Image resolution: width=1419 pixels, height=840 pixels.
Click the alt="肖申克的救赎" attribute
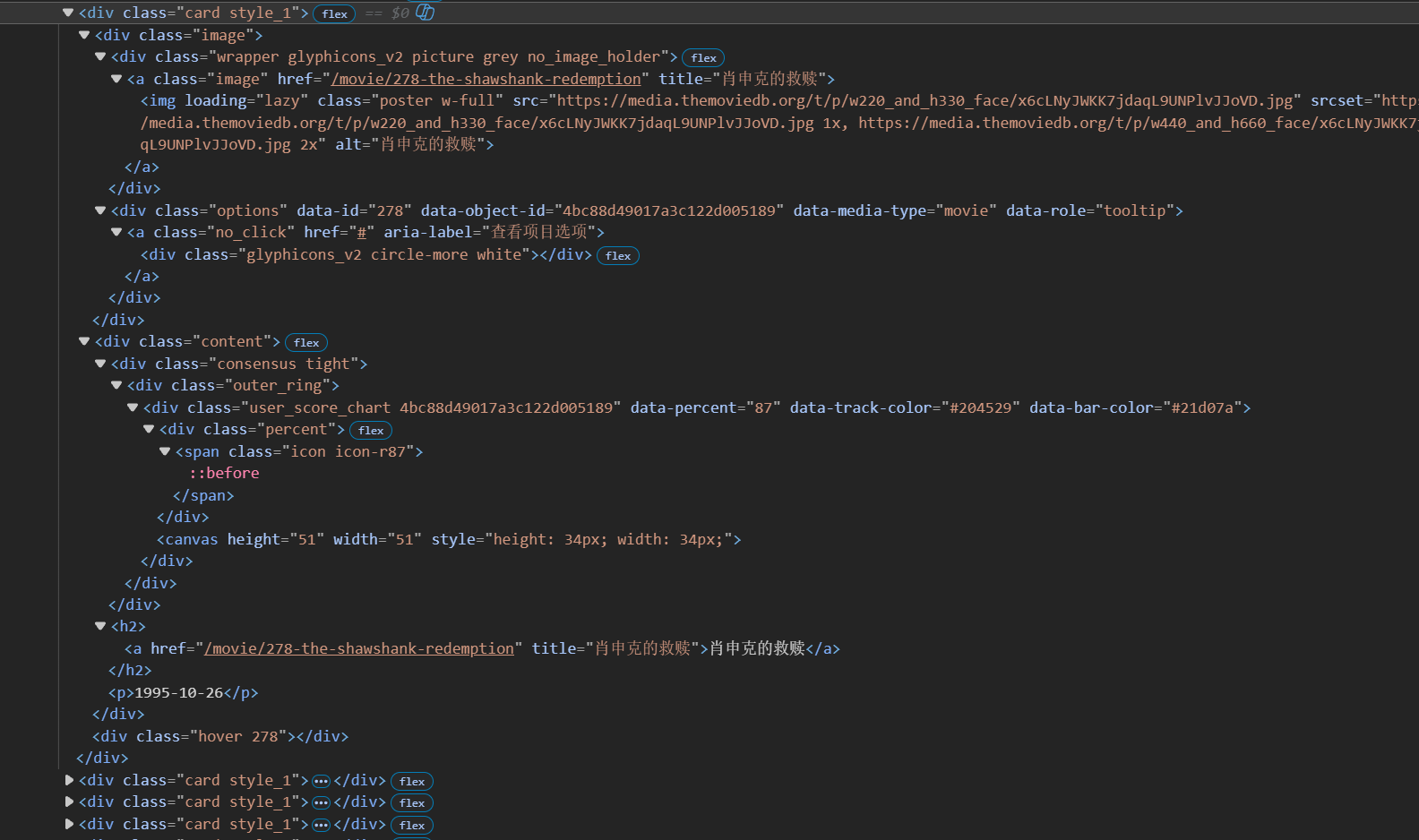[x=410, y=144]
